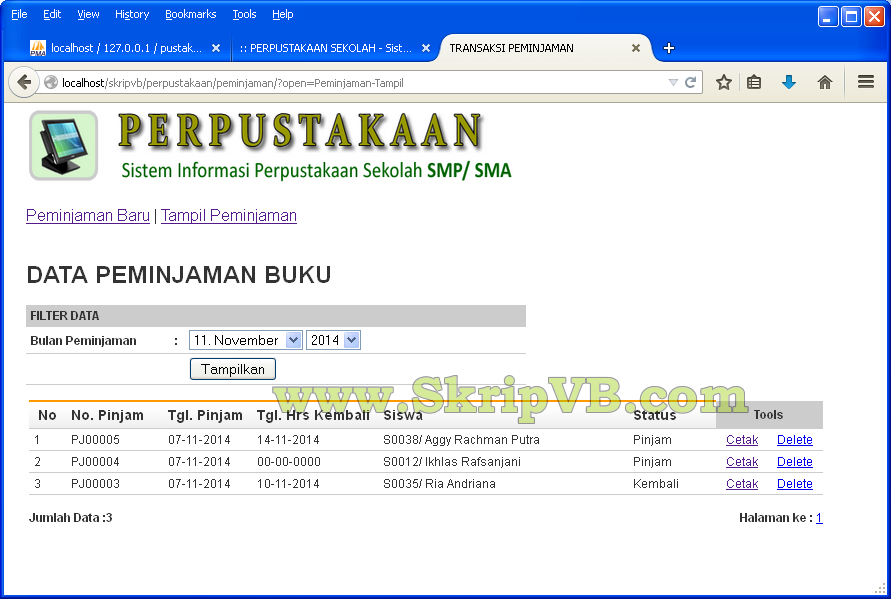Click the browser back arrow button

(24, 83)
